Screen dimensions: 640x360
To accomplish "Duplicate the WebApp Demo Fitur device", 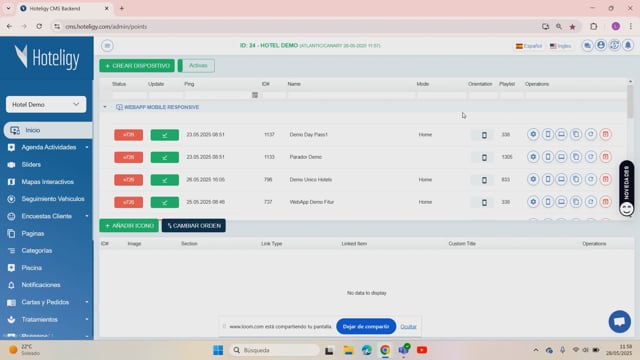I will (x=576, y=202).
